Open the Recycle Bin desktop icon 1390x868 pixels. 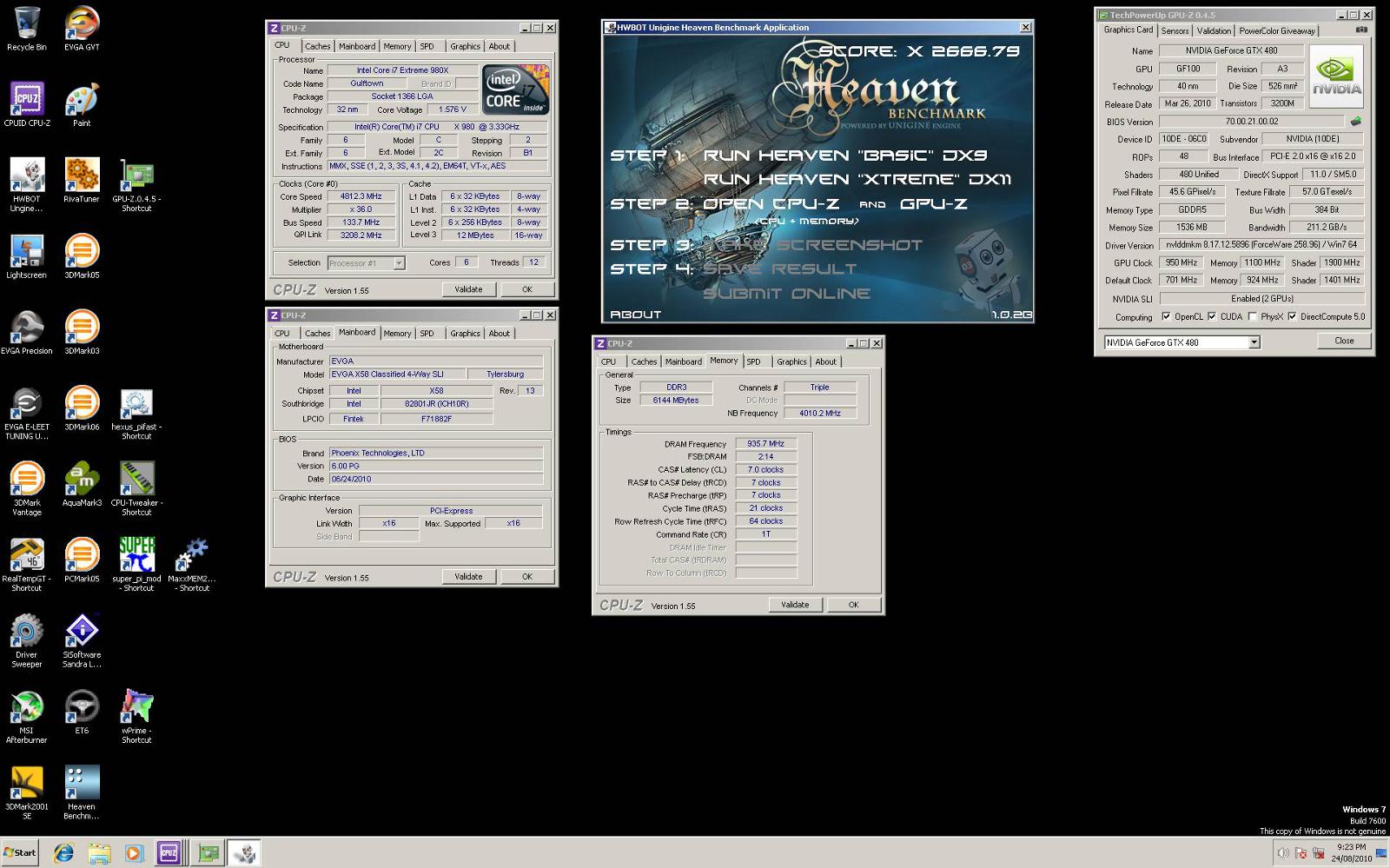point(27,27)
